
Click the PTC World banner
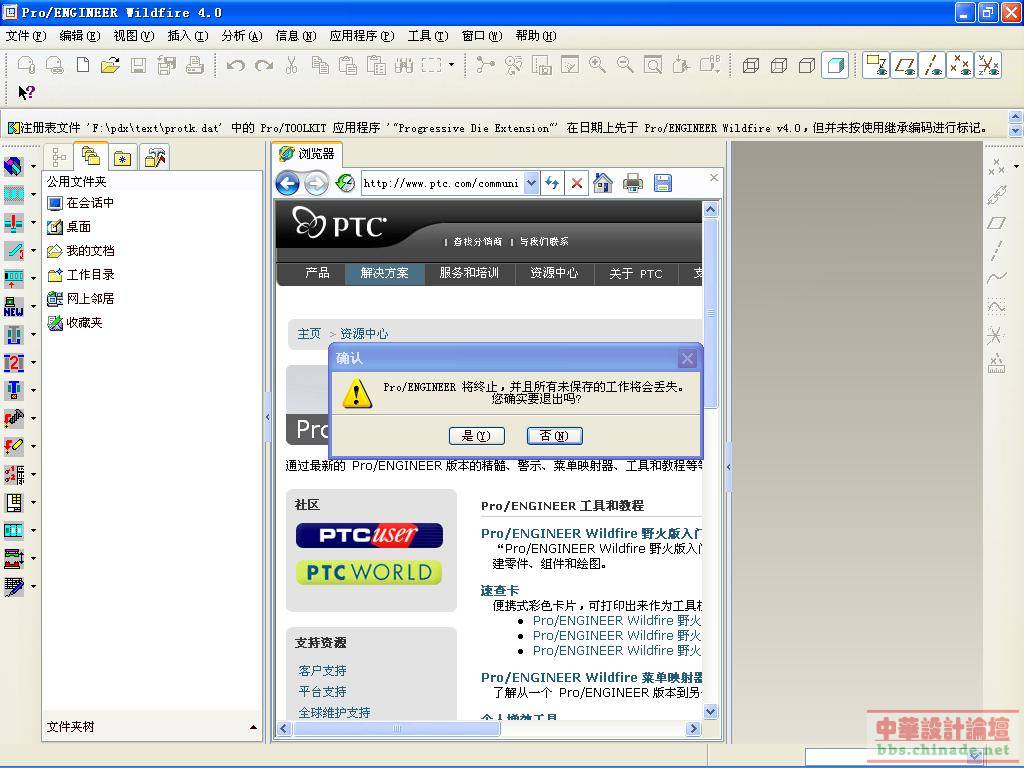370,573
